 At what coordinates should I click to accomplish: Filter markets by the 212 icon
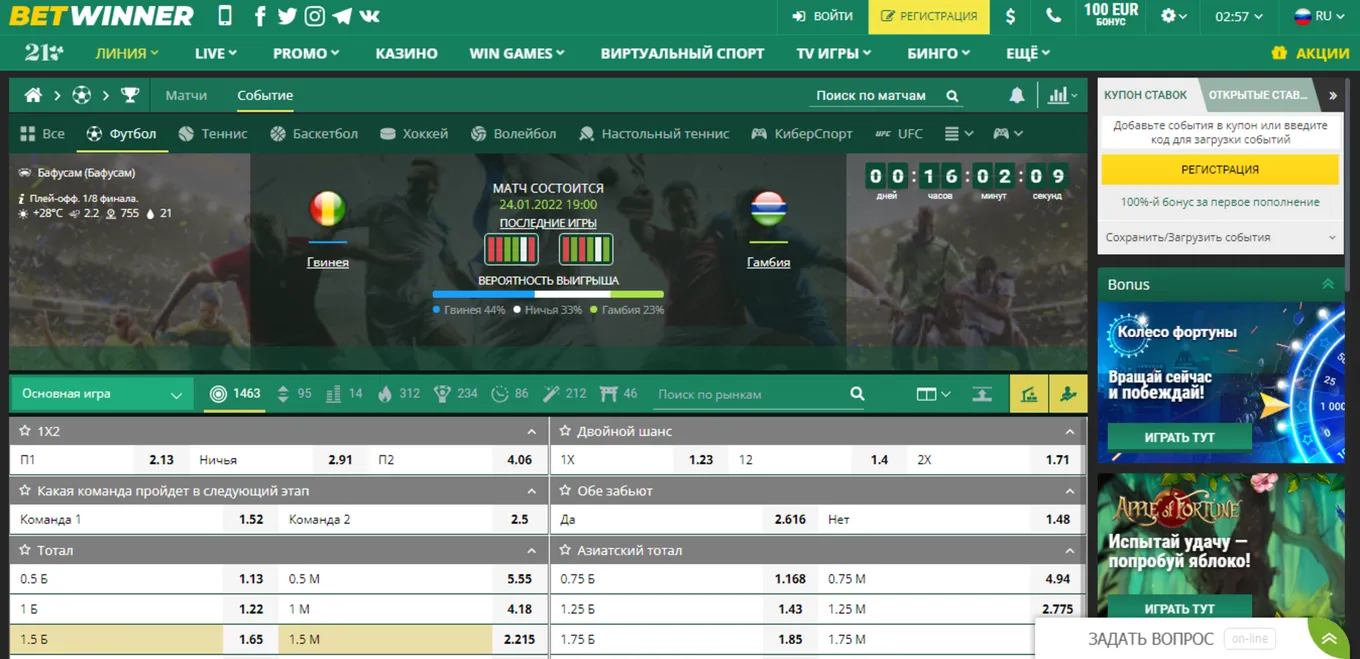click(565, 393)
